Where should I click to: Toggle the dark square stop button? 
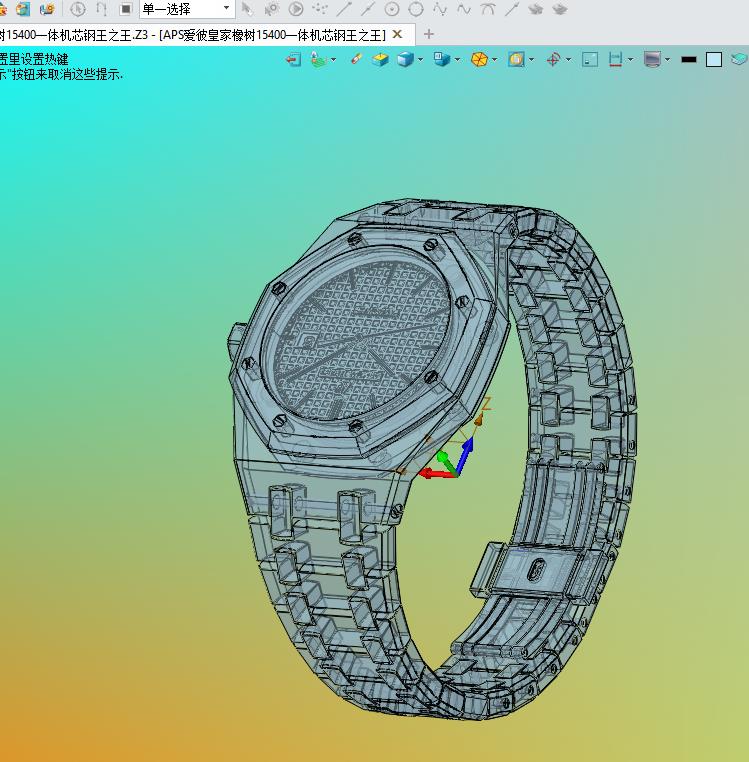126,9
